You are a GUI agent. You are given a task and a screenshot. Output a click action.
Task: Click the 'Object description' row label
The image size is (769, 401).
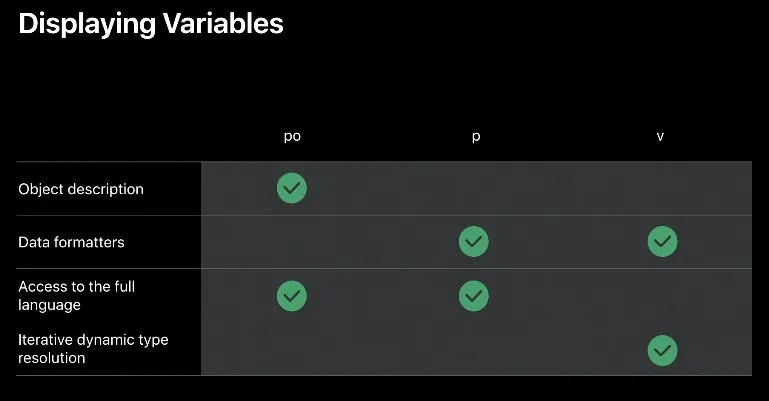81,189
